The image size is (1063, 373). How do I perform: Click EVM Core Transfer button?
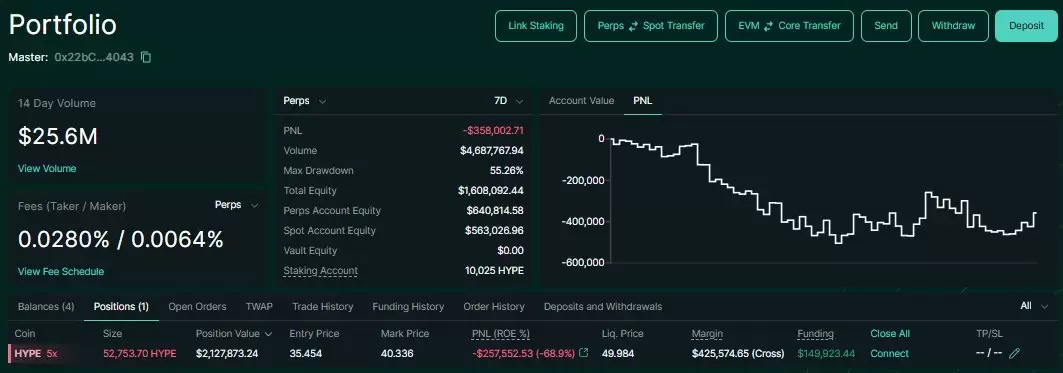click(x=790, y=26)
